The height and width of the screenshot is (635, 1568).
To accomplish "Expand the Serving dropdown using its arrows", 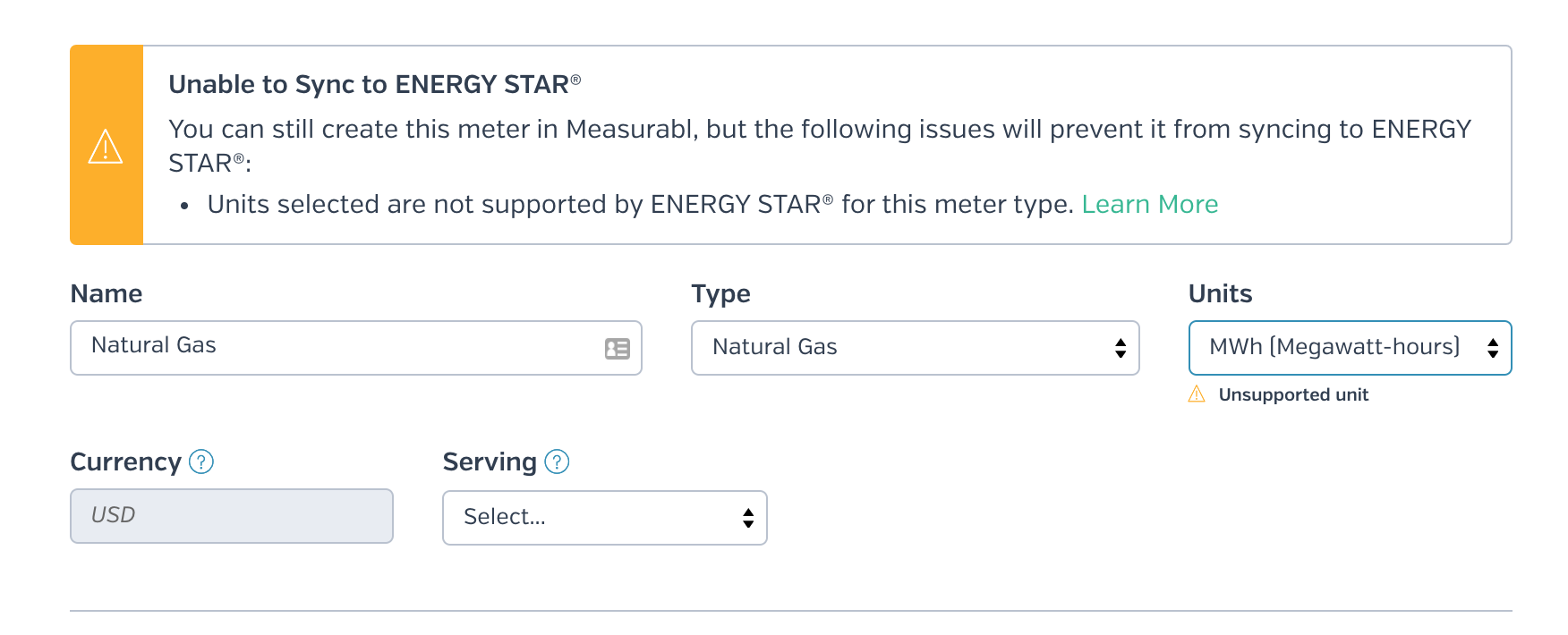I will (748, 518).
